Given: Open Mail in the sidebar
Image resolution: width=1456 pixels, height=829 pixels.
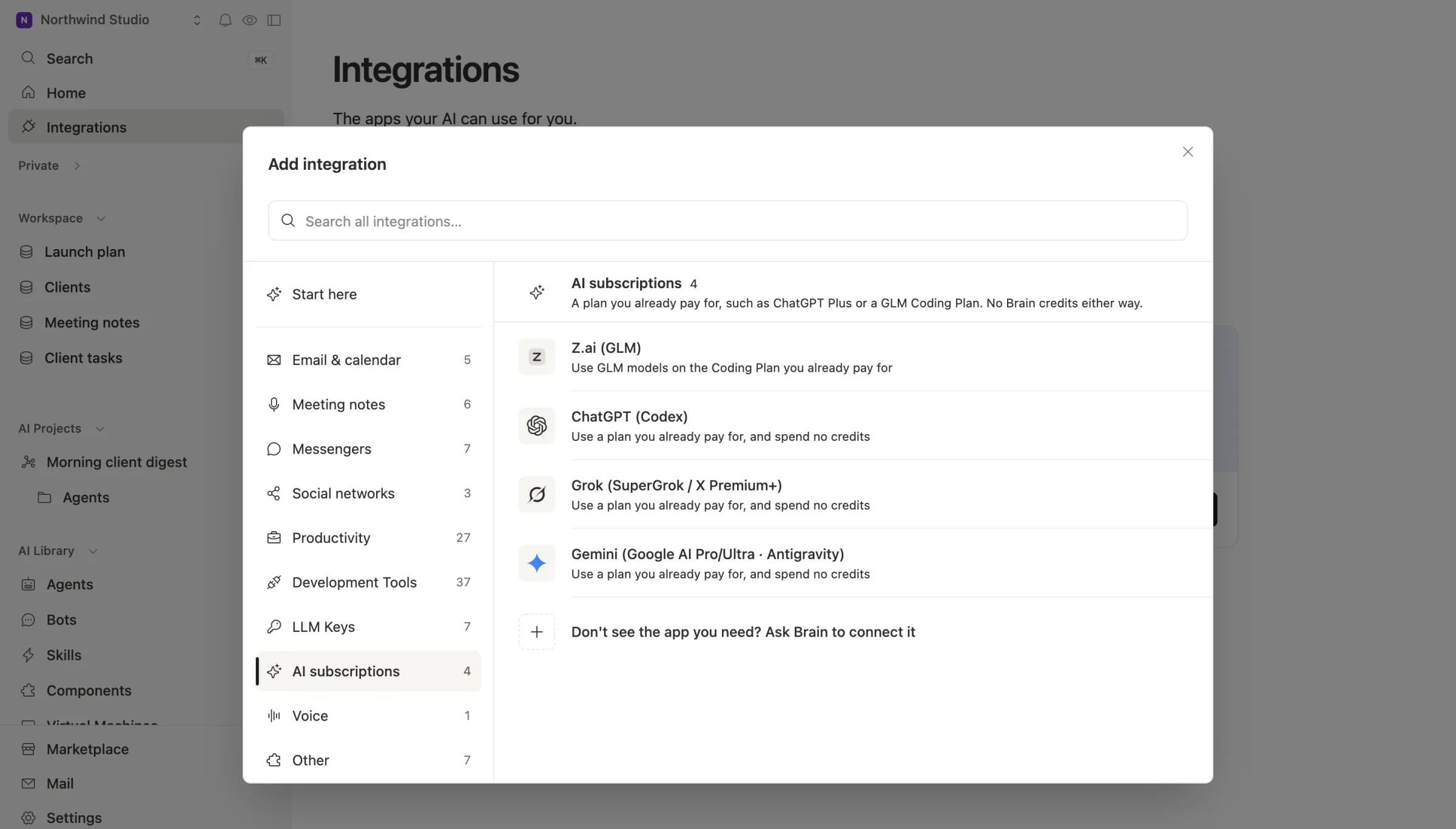Looking at the screenshot, I should [x=124, y=784].
